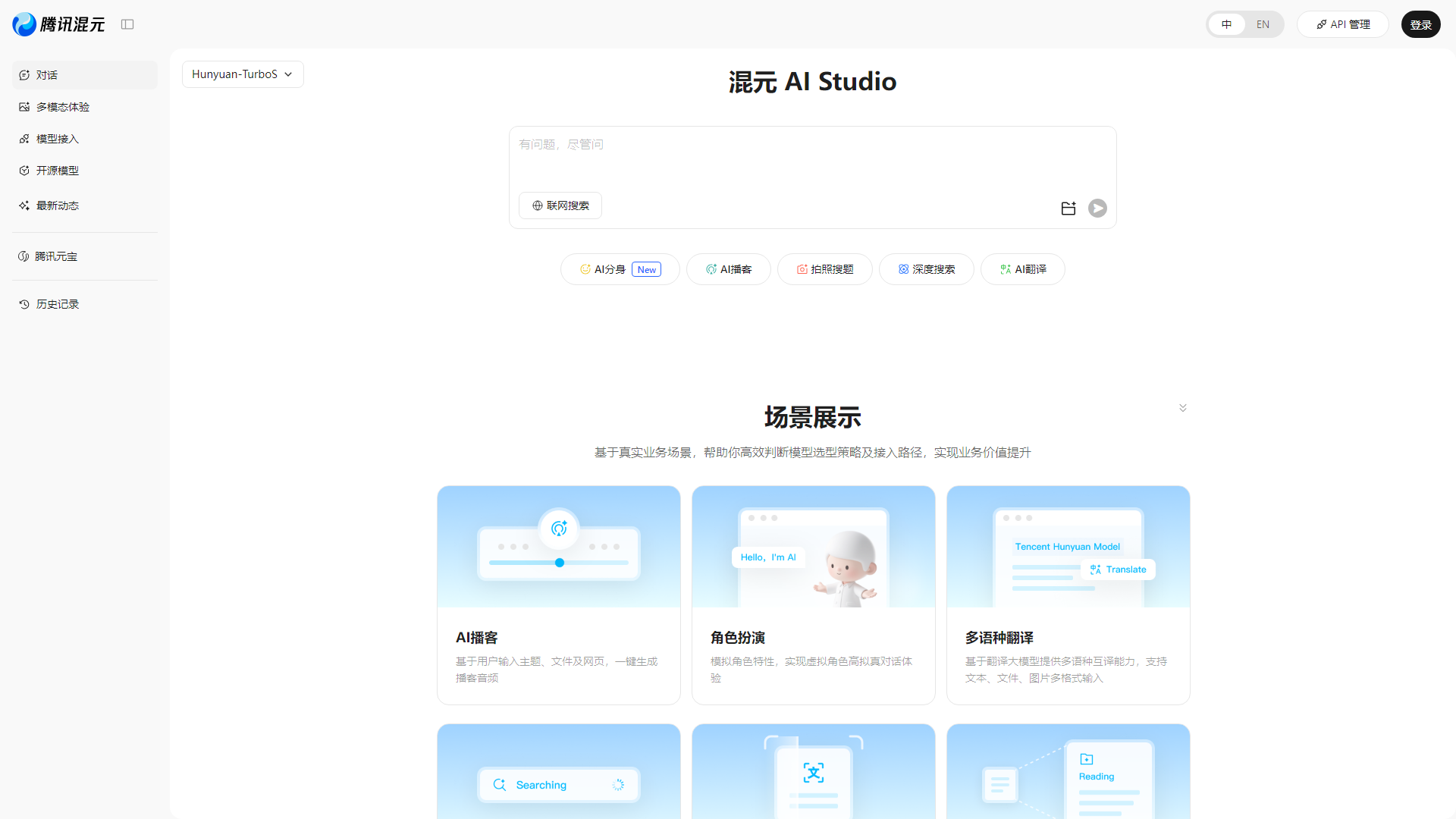Screen dimensions: 1456x819
Task: Open 开源模型 in the sidebar
Action: 57,171
